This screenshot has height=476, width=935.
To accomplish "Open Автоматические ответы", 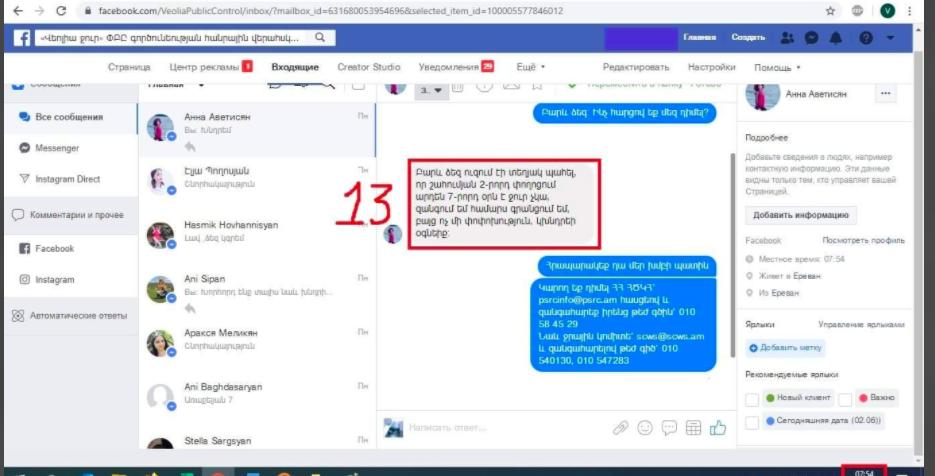I will pyautogui.click(x=70, y=316).
